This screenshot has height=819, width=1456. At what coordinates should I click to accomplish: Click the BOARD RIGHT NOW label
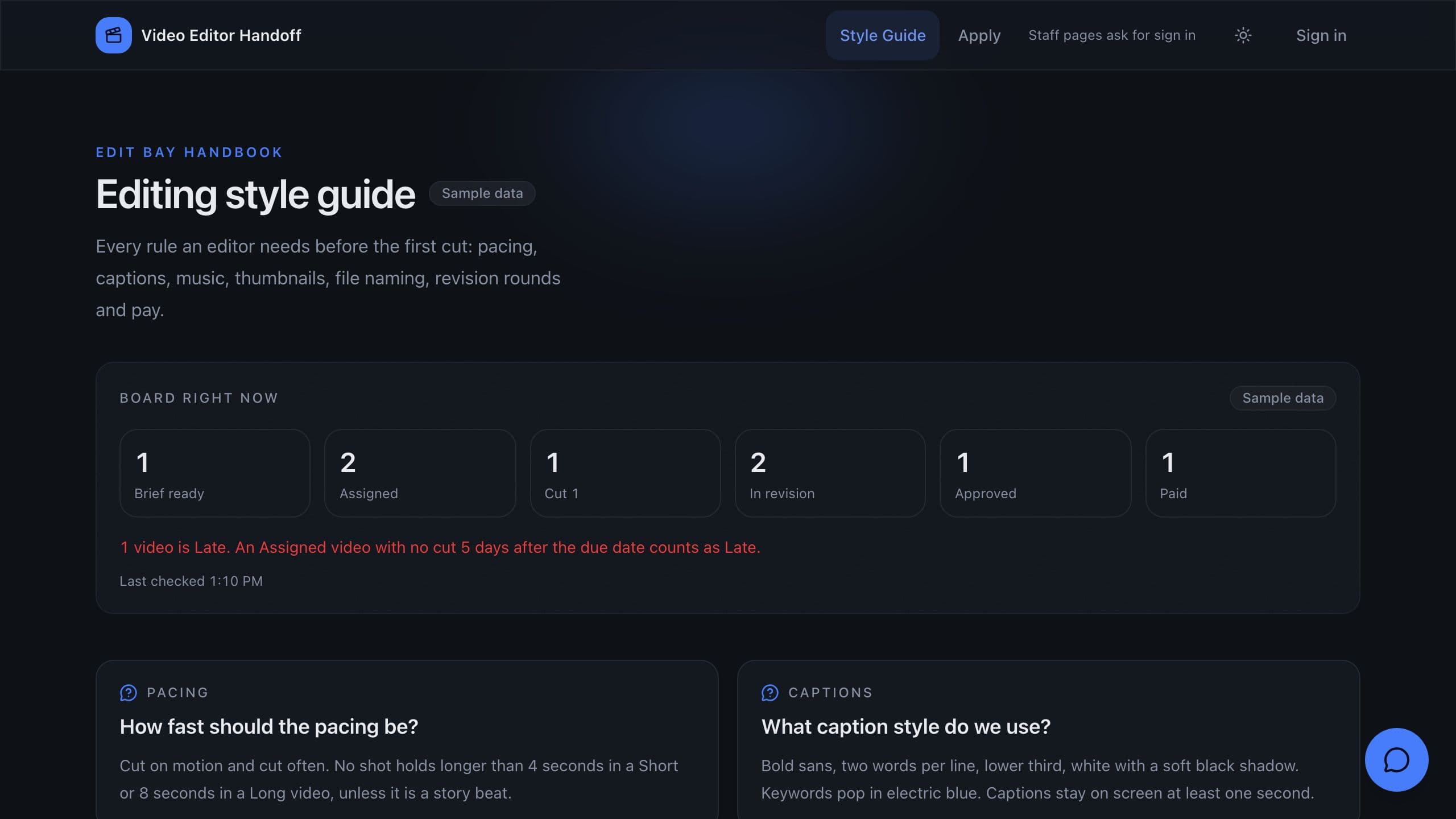(199, 398)
